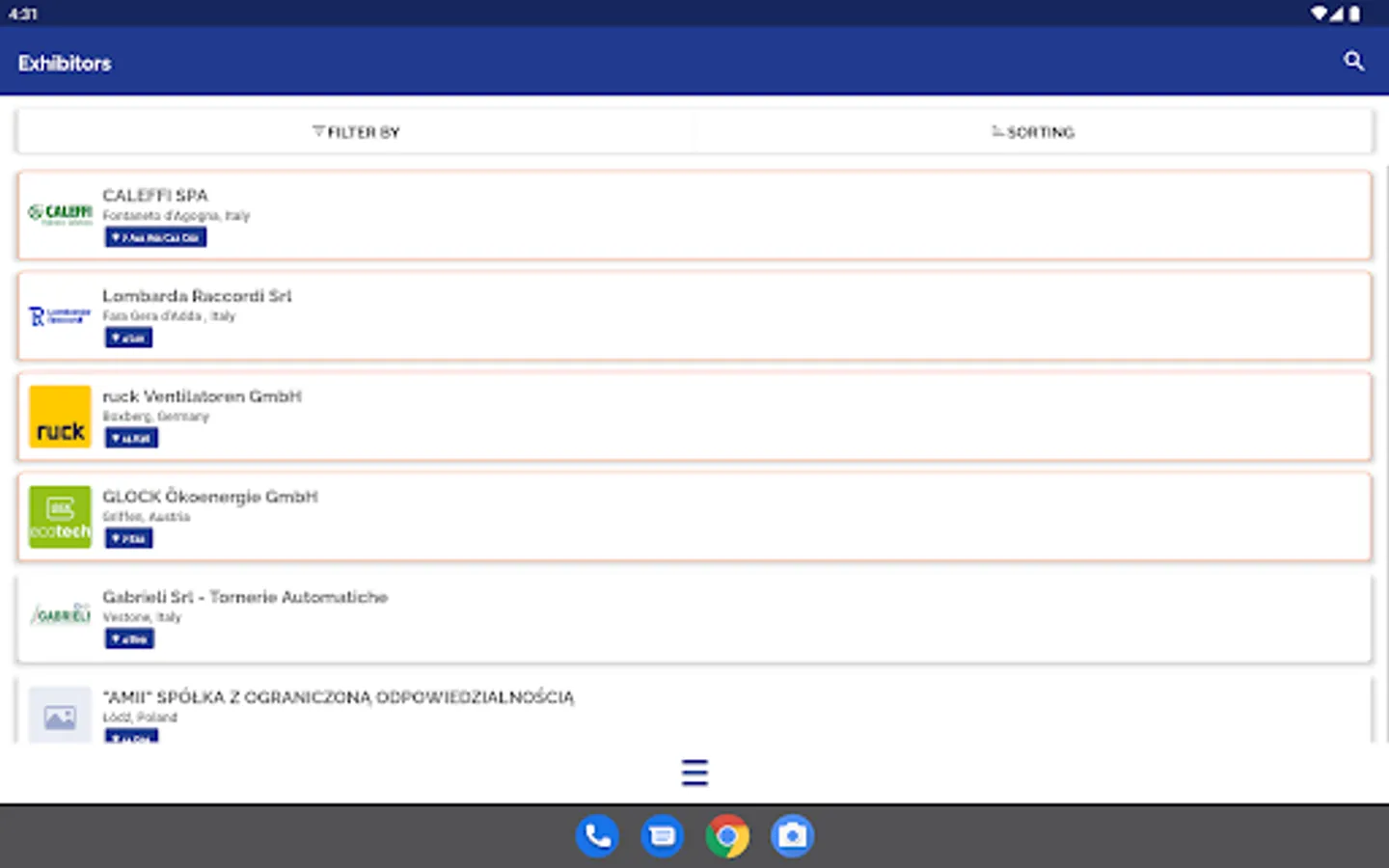Open the yellow ruck logo thumbnail
The width and height of the screenshot is (1389, 868).
(x=60, y=417)
